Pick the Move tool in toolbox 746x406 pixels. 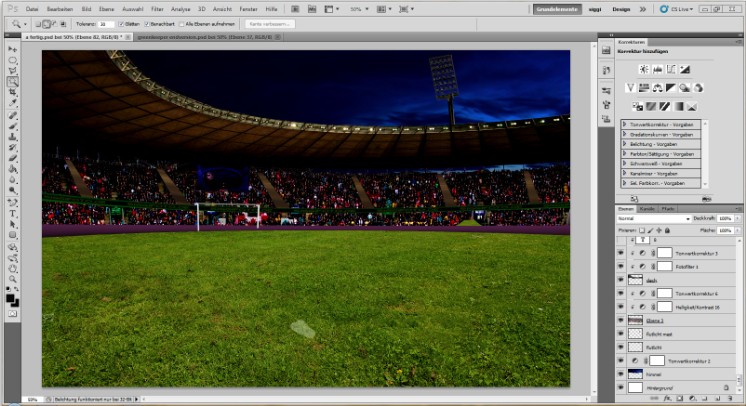point(13,49)
